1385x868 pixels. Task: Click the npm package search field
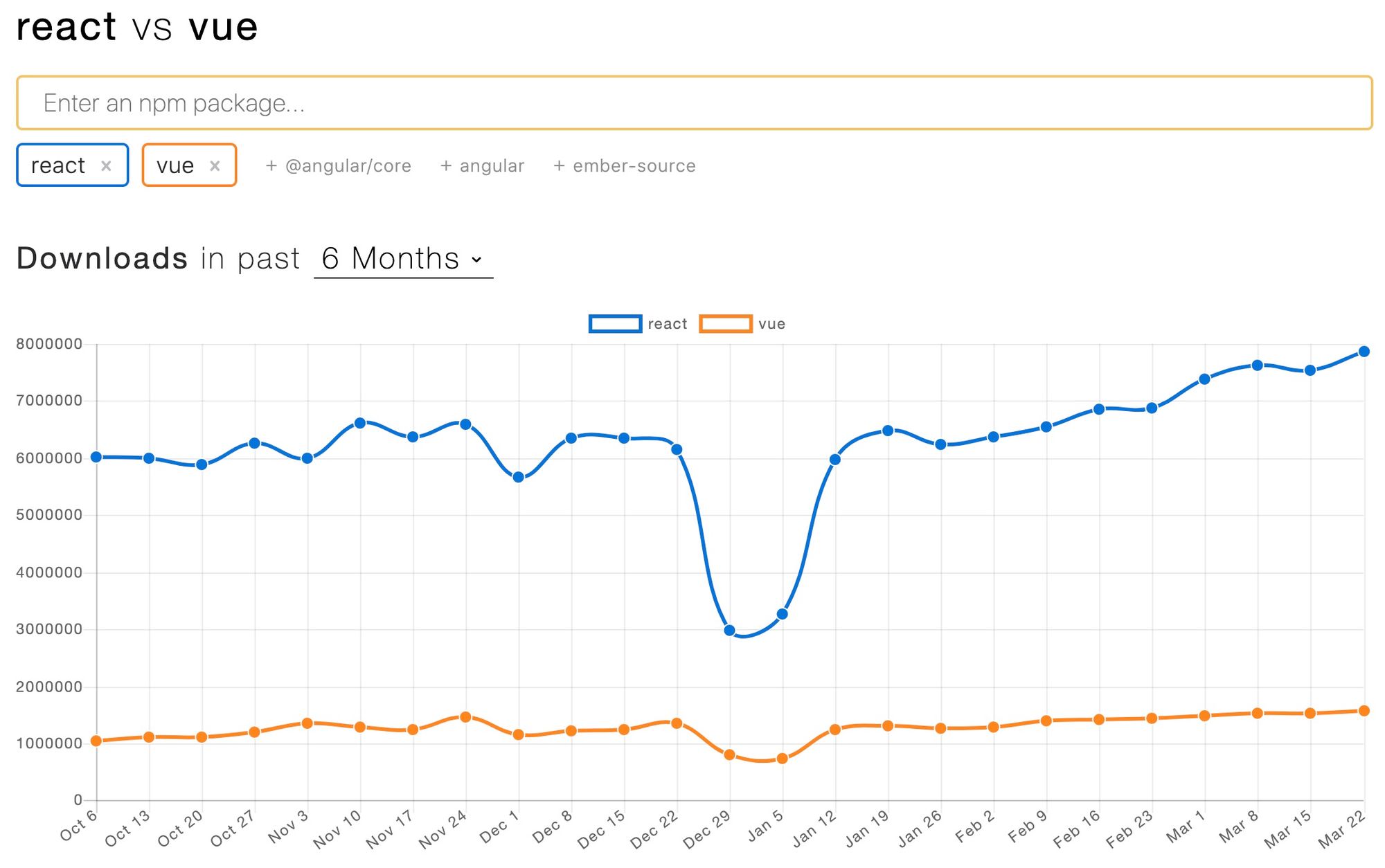click(x=694, y=102)
